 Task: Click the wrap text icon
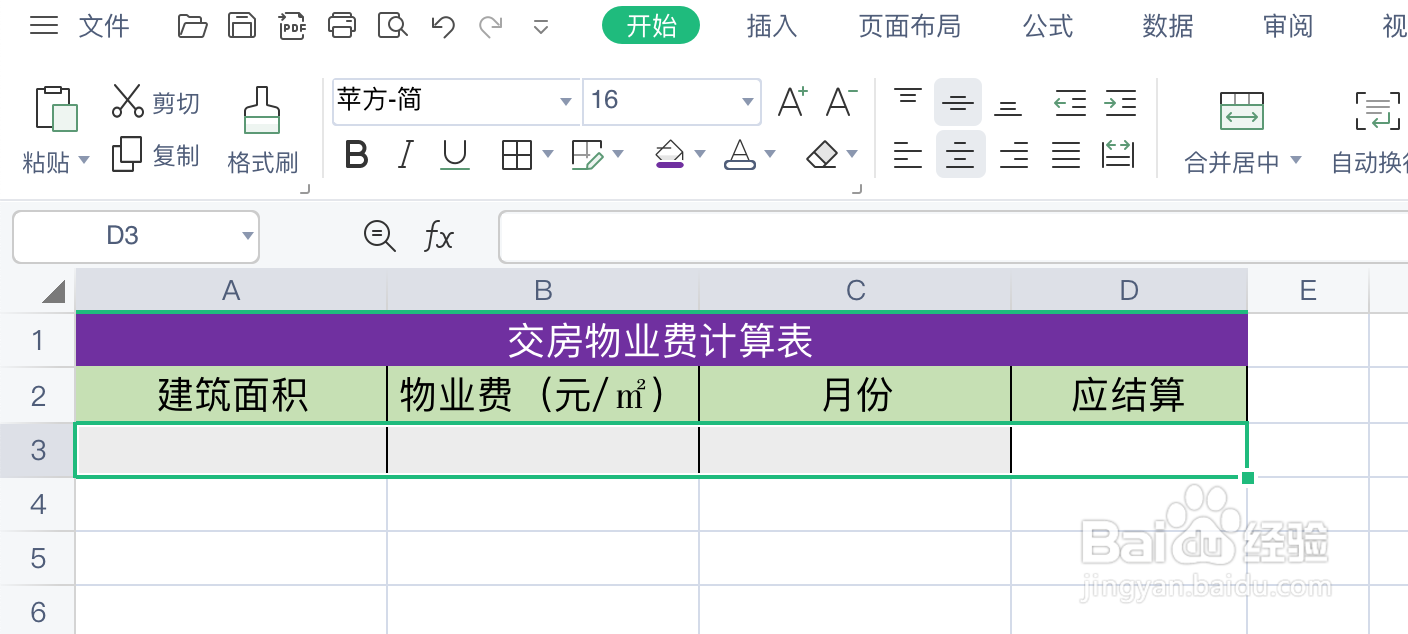pos(1378,111)
